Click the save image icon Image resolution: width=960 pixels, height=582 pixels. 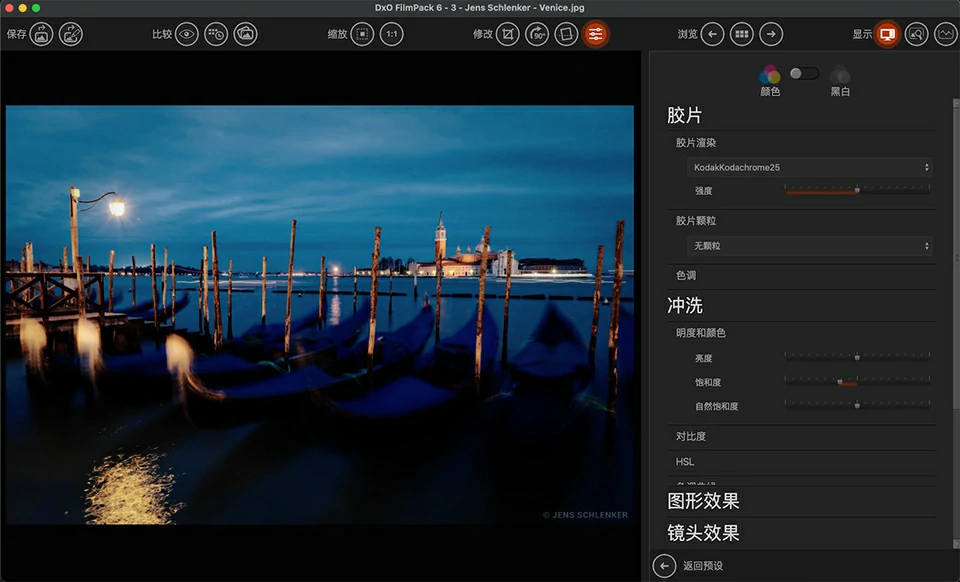click(x=42, y=34)
